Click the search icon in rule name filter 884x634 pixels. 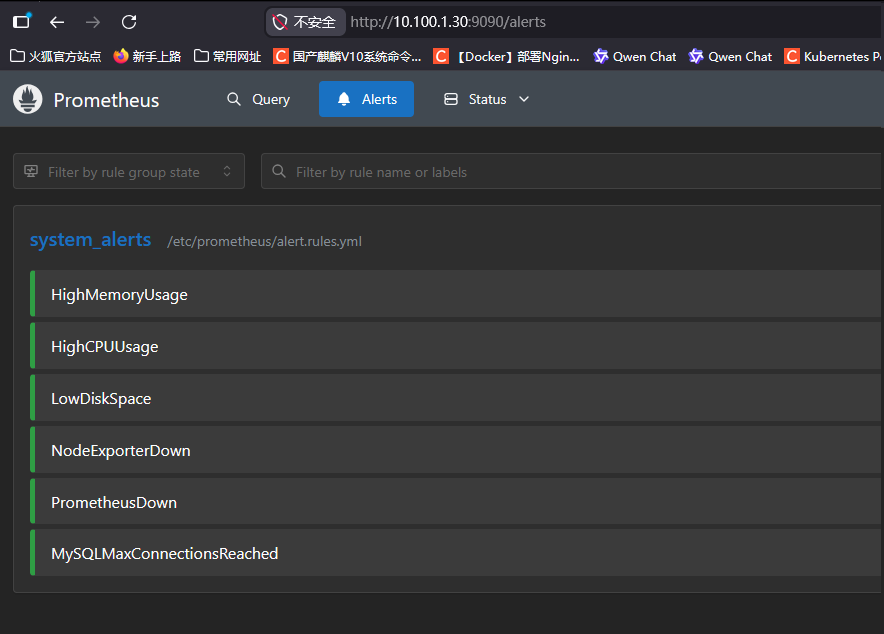[x=279, y=171]
